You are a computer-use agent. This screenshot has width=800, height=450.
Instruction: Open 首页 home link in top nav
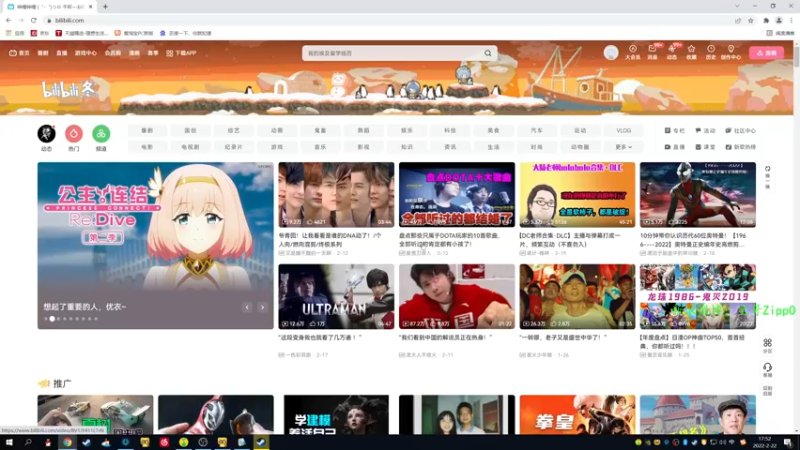point(19,53)
